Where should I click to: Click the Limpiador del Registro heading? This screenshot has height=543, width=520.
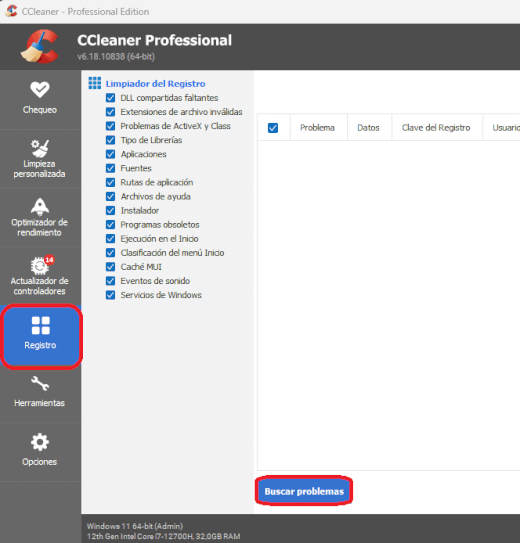(x=155, y=84)
